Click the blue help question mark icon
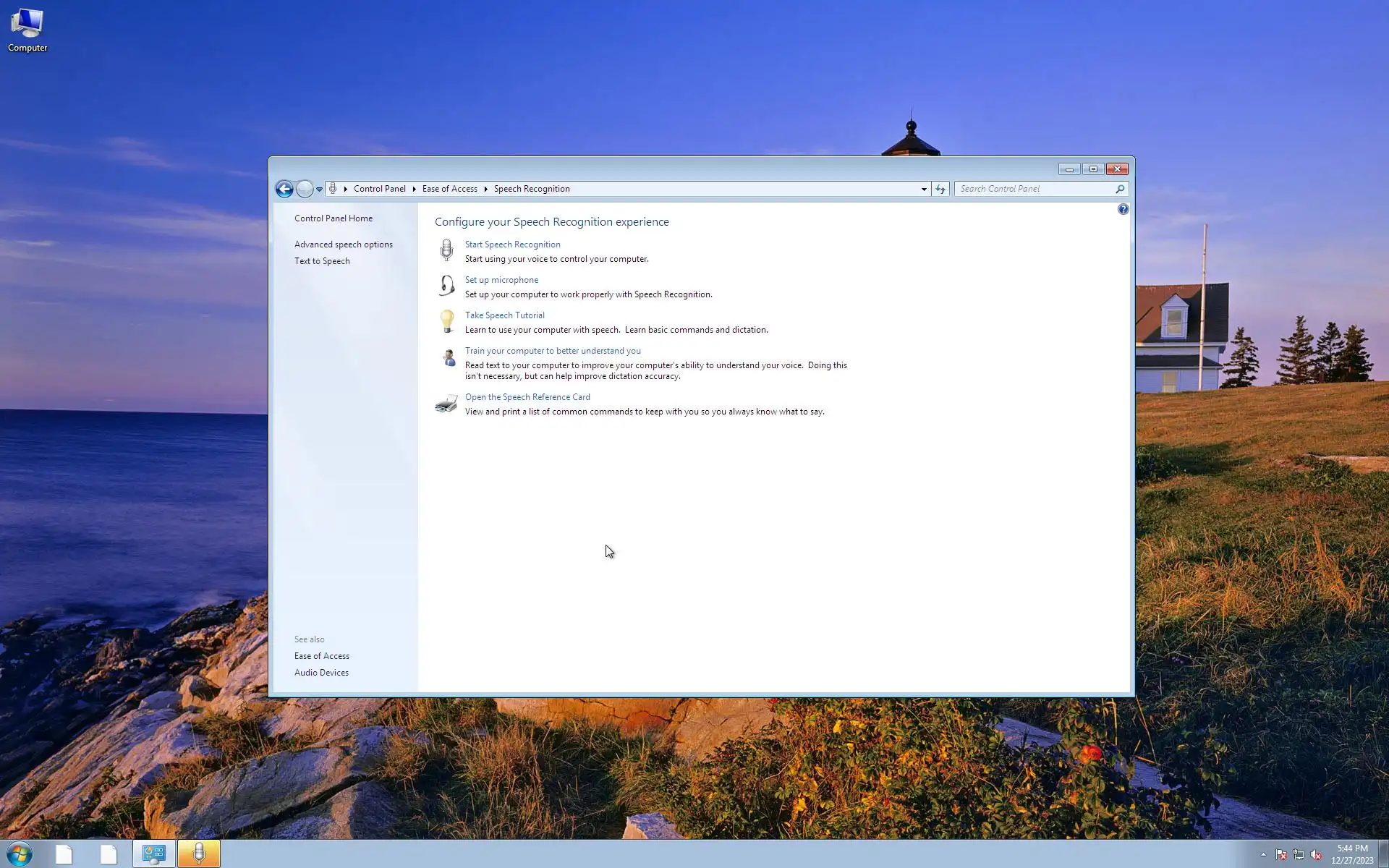1389x868 pixels. coord(1123,209)
